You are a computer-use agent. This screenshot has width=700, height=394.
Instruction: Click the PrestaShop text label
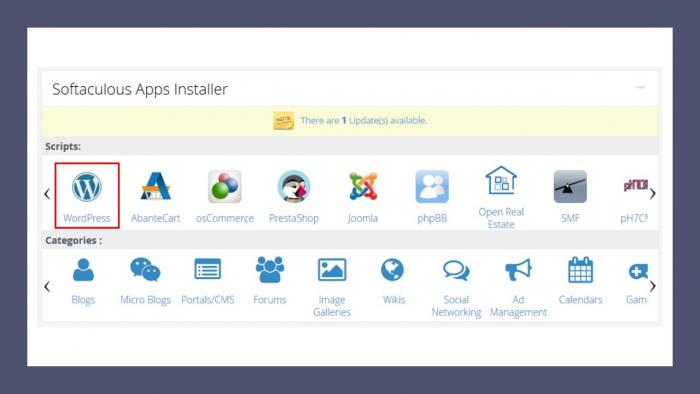[294, 218]
